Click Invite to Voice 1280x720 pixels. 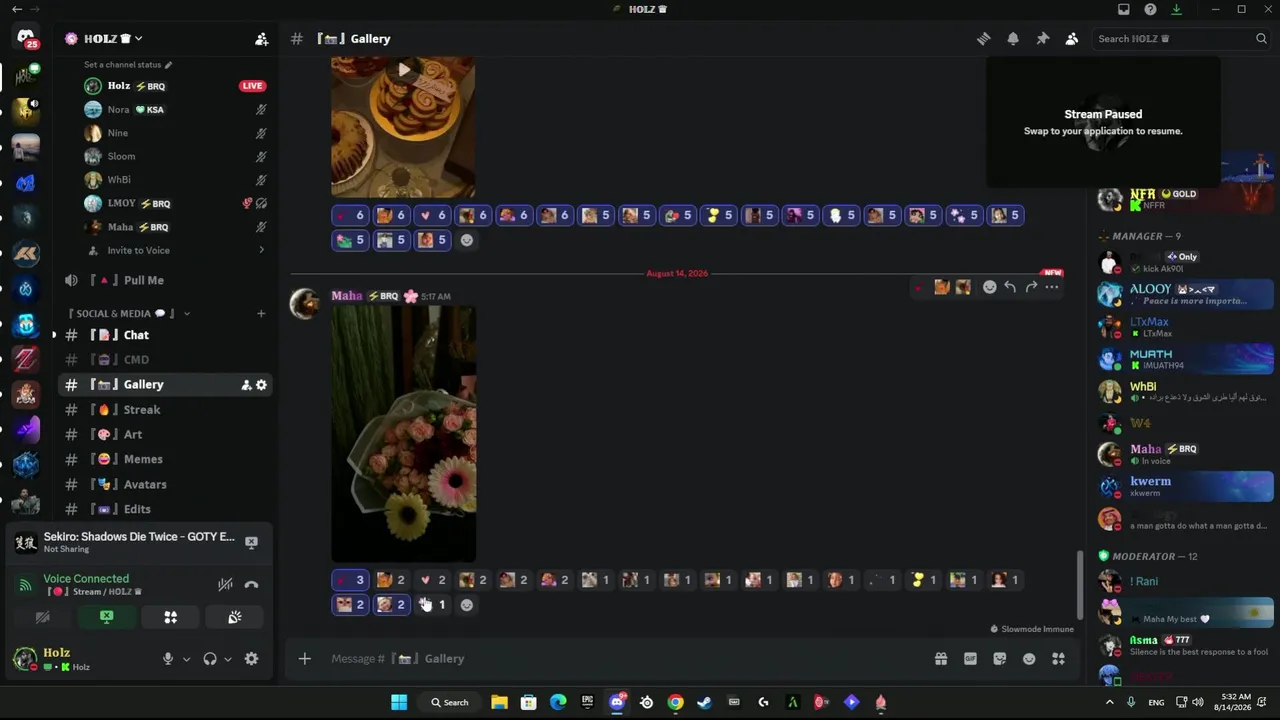(x=138, y=250)
